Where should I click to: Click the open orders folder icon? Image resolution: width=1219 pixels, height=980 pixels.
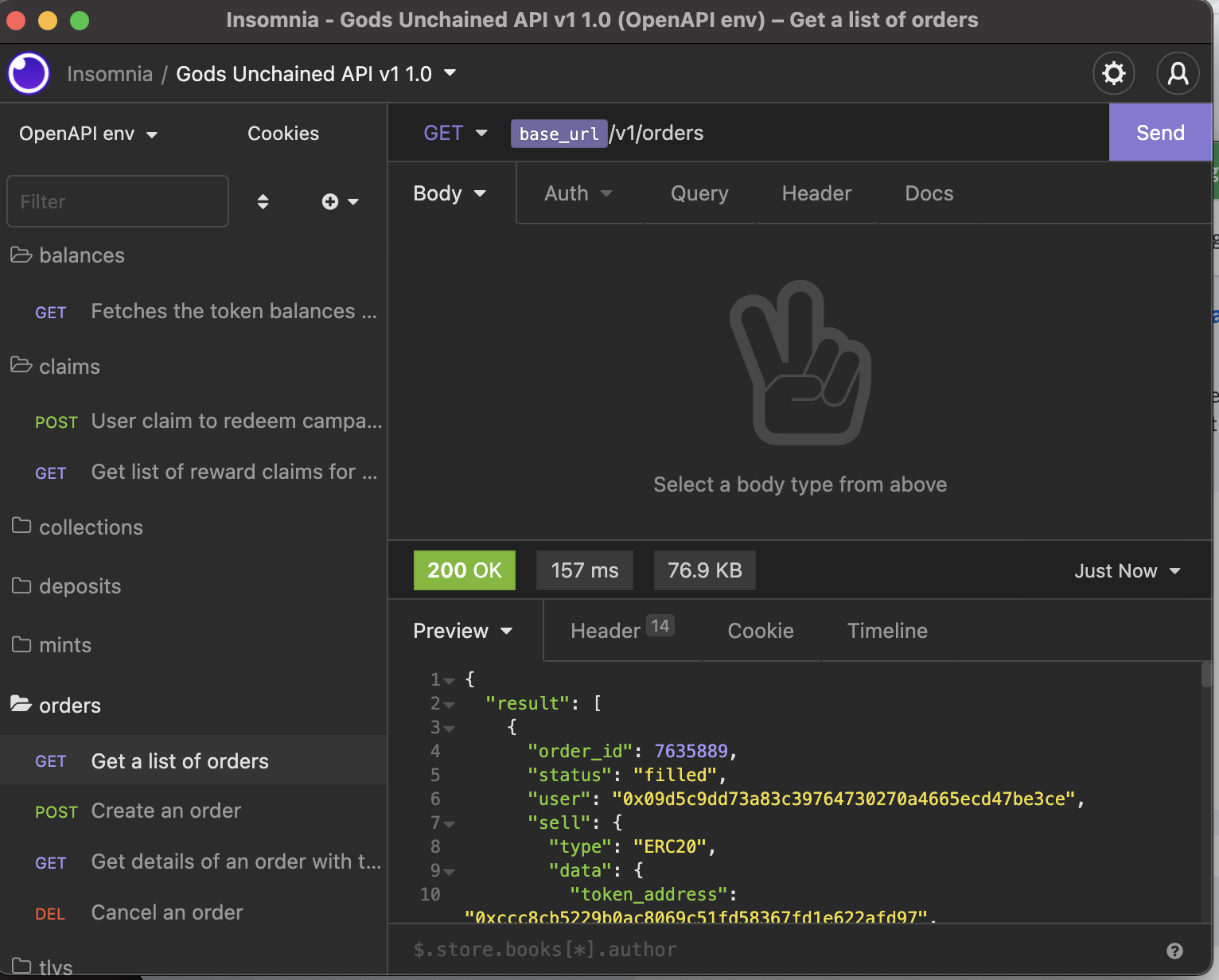coord(21,704)
